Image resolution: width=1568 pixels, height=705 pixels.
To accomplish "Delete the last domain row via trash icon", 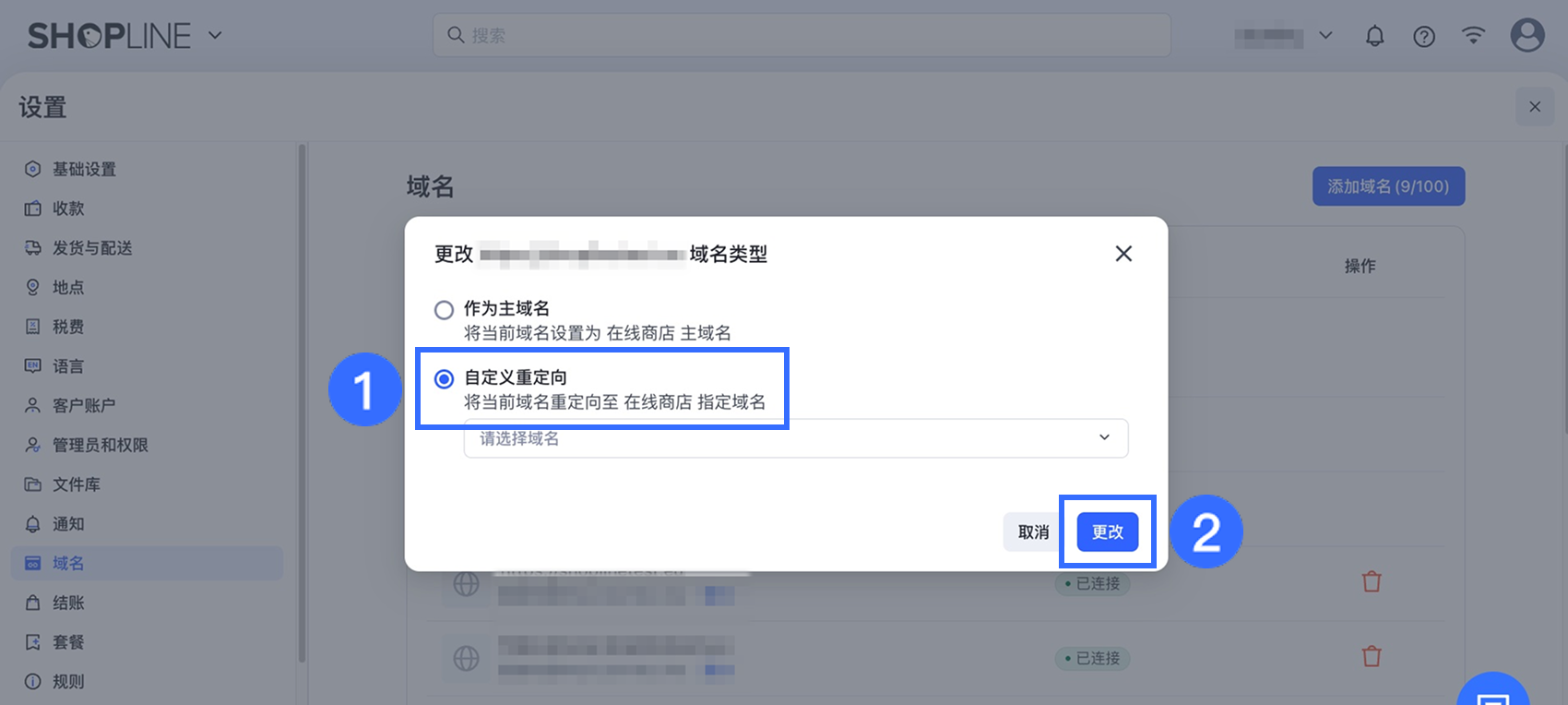I will [x=1372, y=656].
